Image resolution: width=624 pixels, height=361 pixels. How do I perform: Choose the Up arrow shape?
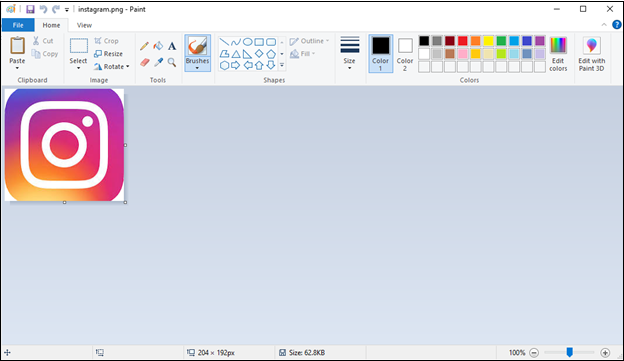coord(259,65)
